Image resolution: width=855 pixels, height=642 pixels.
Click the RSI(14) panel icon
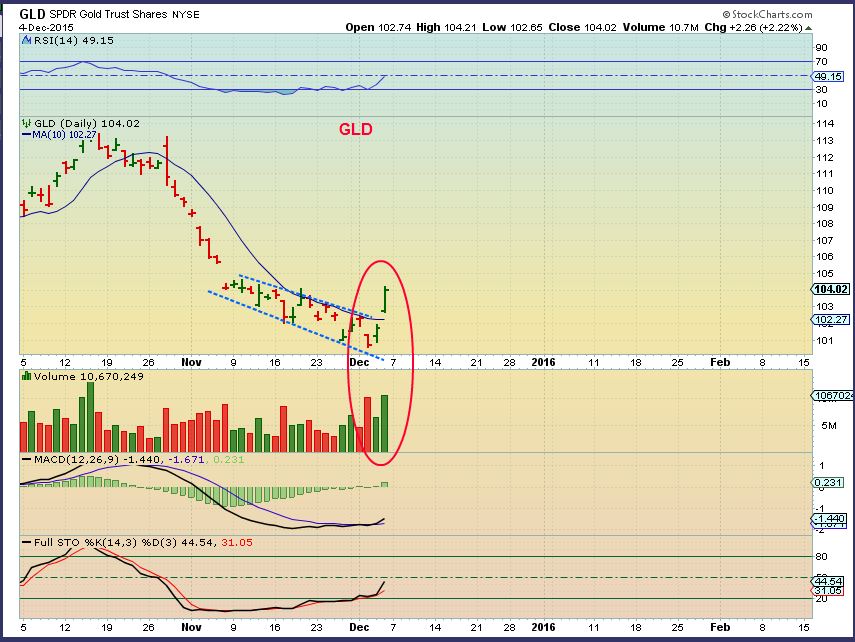26,40
